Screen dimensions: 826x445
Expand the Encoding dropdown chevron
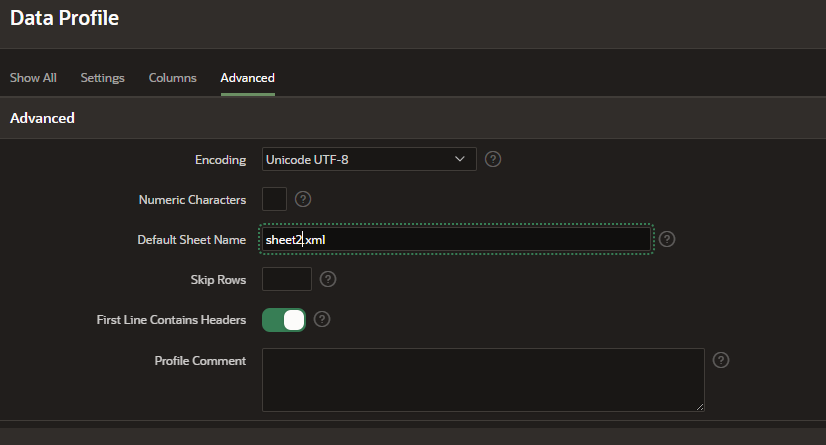(x=459, y=159)
